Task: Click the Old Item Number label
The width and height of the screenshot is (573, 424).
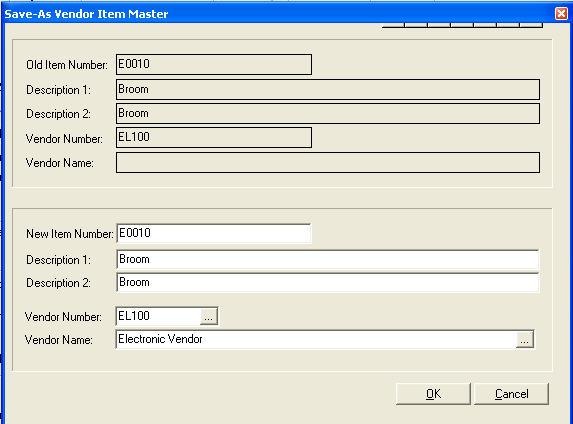Action: point(67,65)
